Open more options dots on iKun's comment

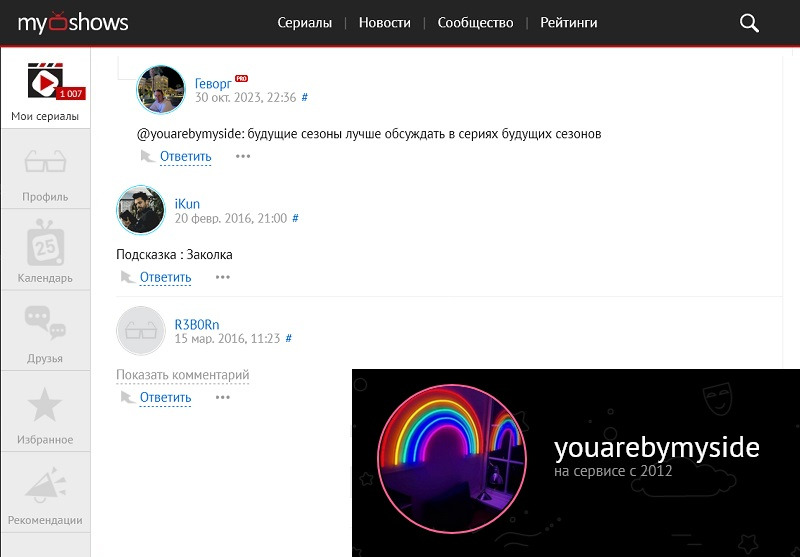[223, 277]
